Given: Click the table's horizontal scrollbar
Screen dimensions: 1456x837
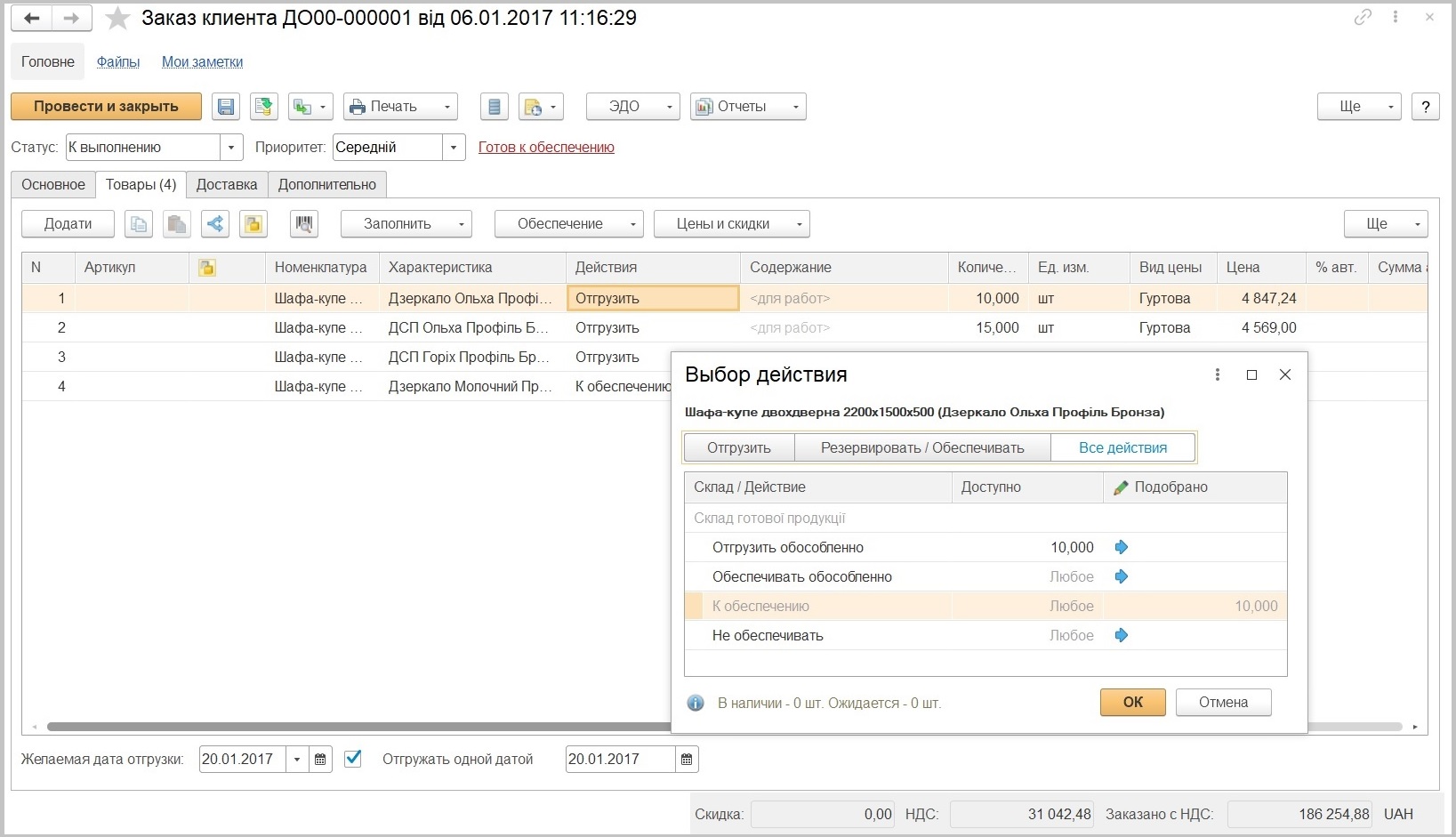Looking at the screenshot, I should pos(725,727).
